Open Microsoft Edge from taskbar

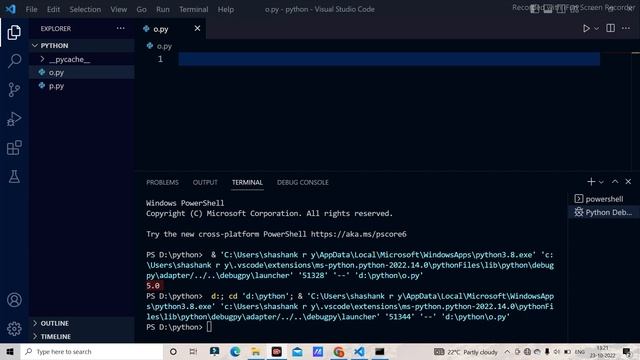(x=235, y=352)
